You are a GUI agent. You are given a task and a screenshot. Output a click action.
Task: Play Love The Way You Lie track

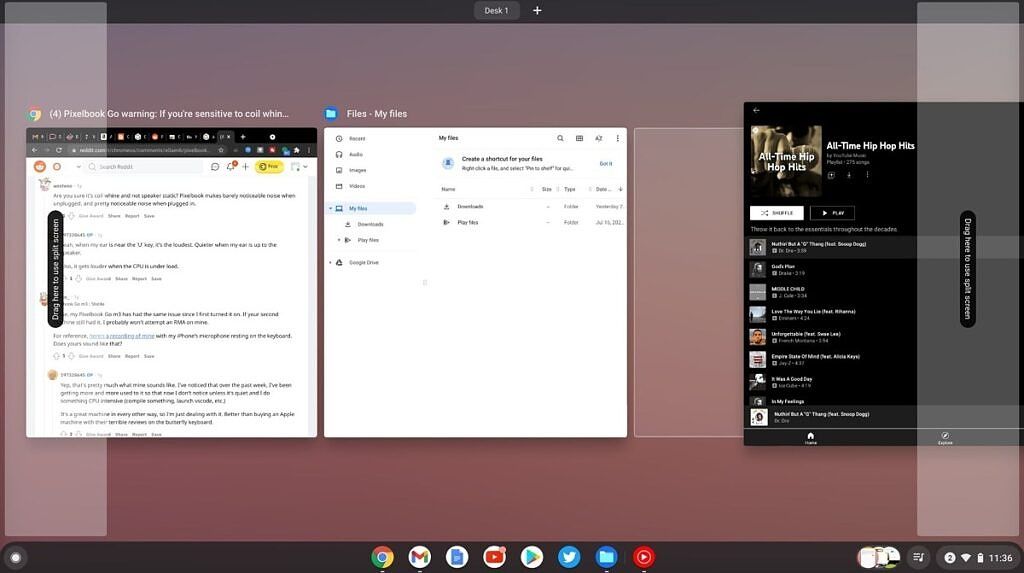(x=884, y=314)
